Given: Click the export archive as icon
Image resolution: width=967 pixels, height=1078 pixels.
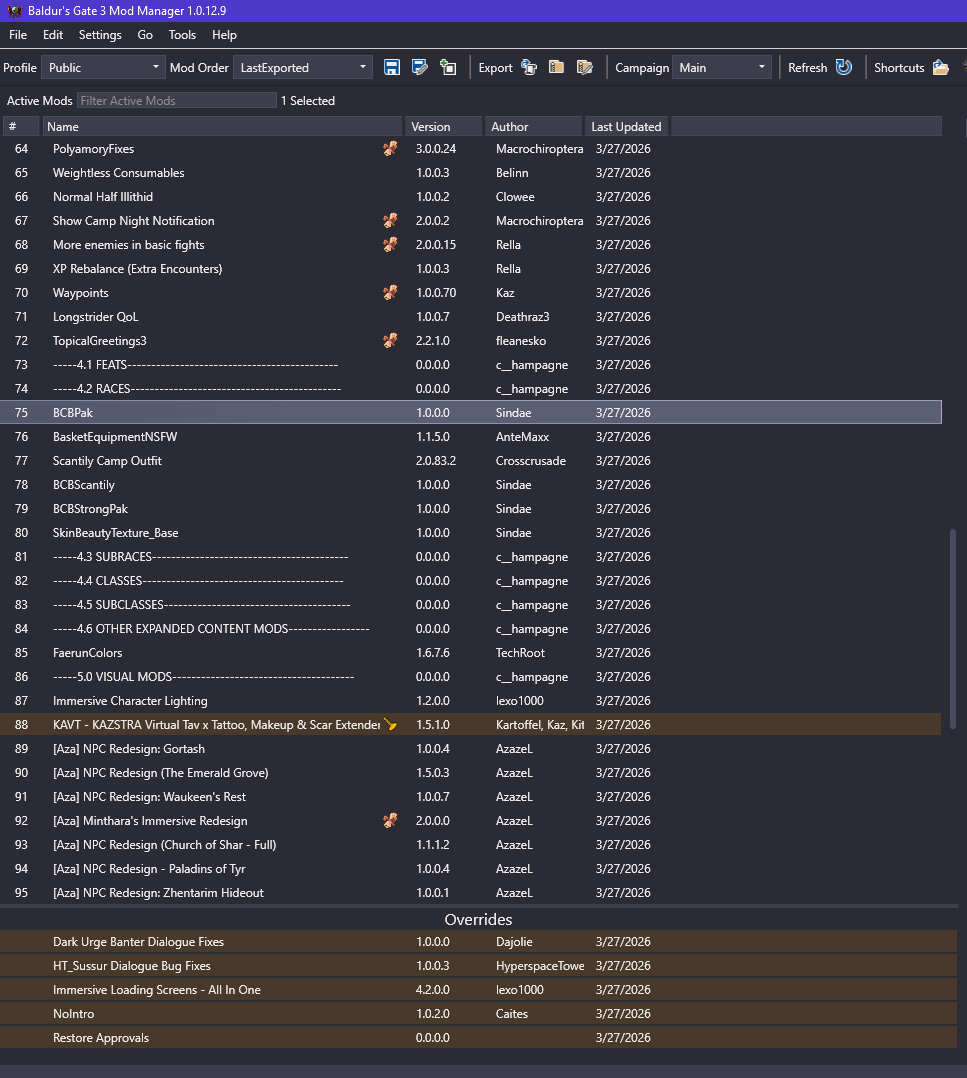Looking at the screenshot, I should click(585, 67).
